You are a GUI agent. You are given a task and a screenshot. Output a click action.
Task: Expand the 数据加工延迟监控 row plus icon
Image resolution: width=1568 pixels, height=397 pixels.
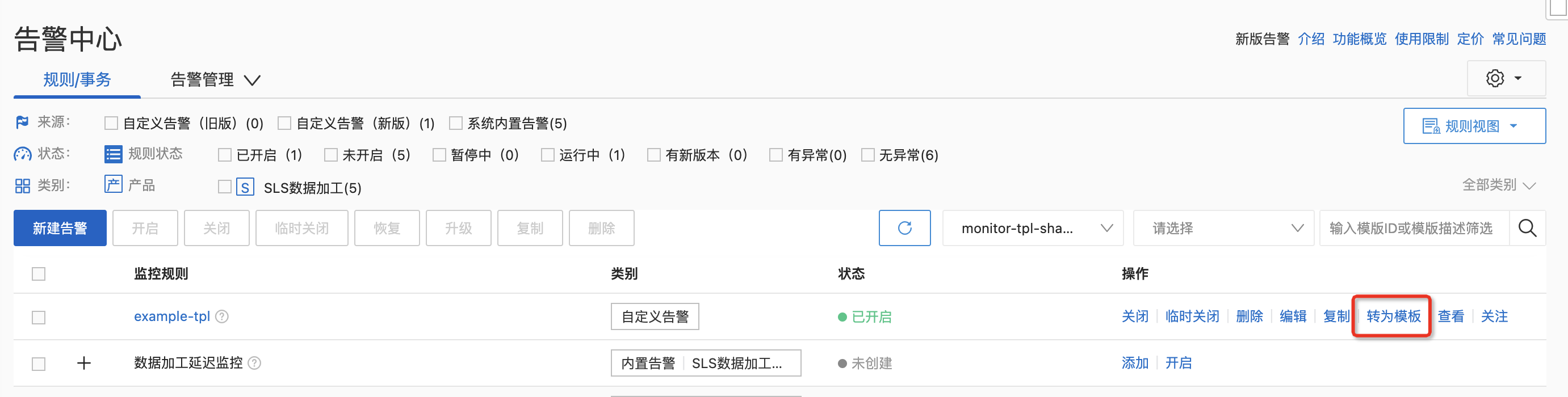84,363
